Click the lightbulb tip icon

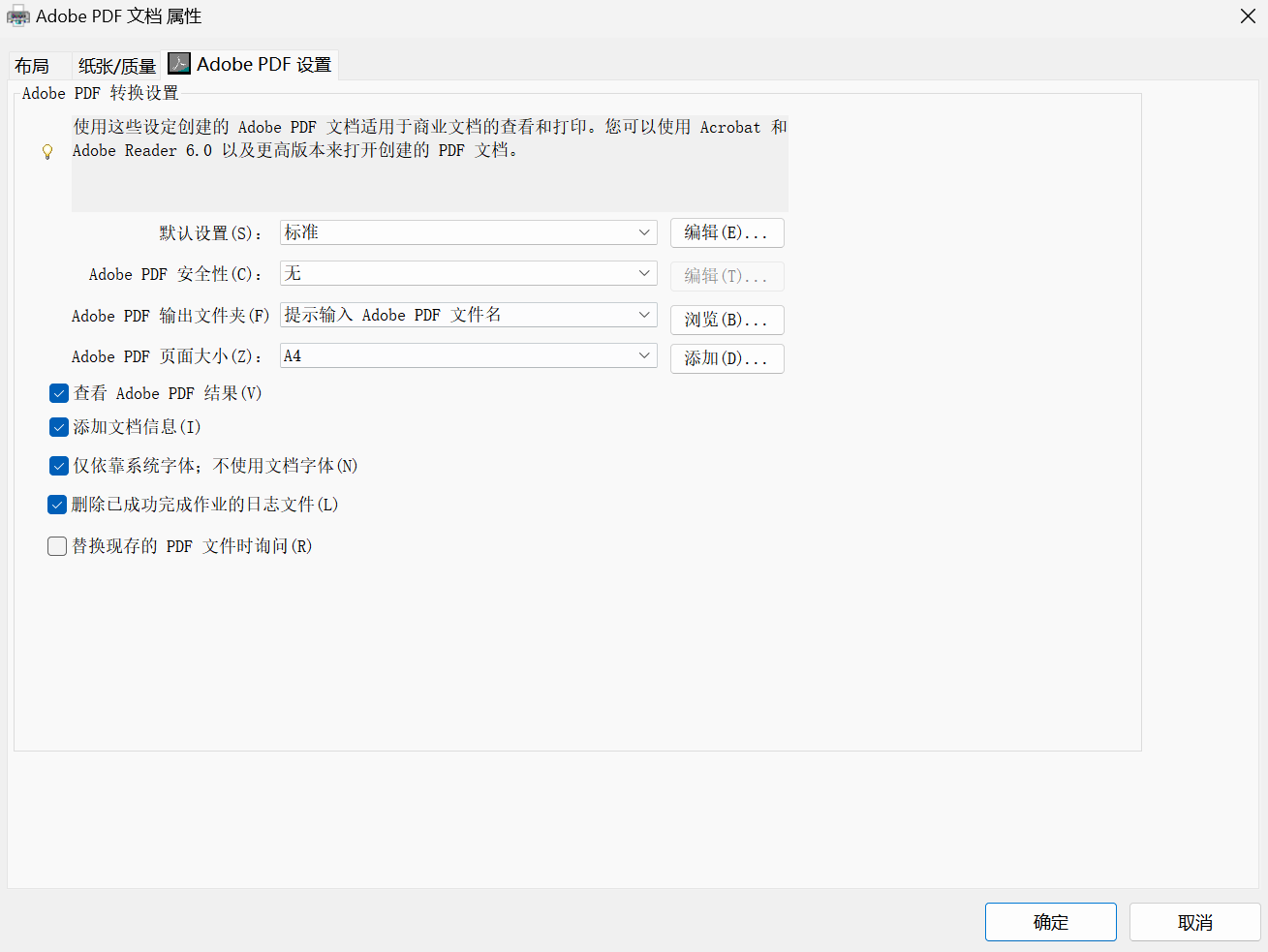click(47, 152)
